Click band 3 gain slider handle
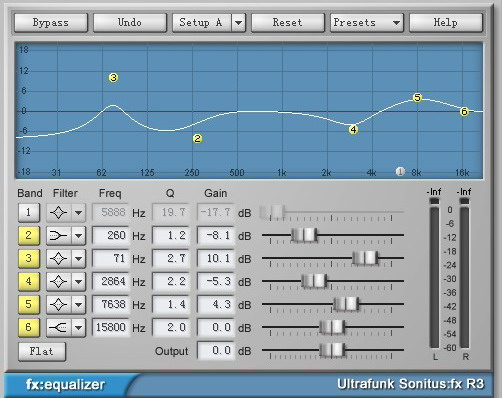The height and width of the screenshot is (398, 502). coord(365,258)
